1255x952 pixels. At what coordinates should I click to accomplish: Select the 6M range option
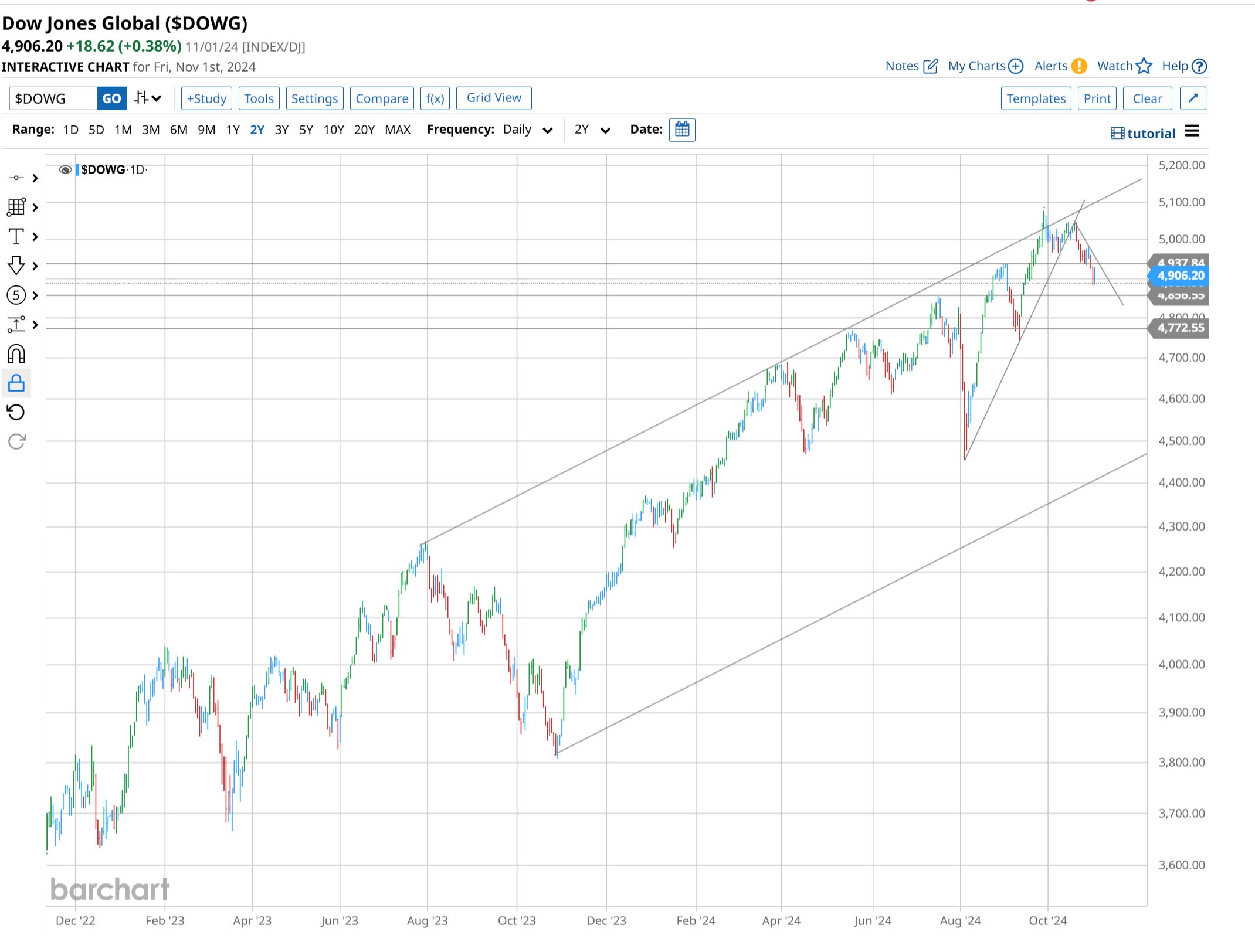click(178, 130)
